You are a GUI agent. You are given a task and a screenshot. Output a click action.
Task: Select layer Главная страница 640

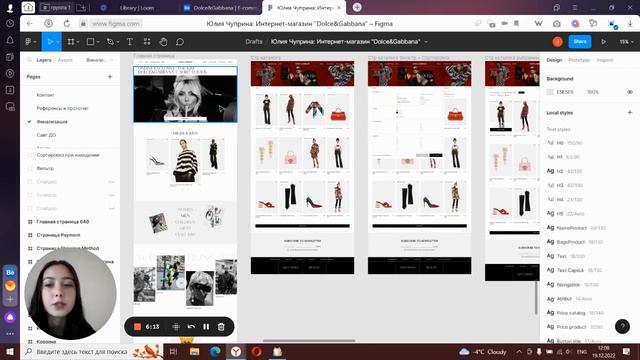62,222
